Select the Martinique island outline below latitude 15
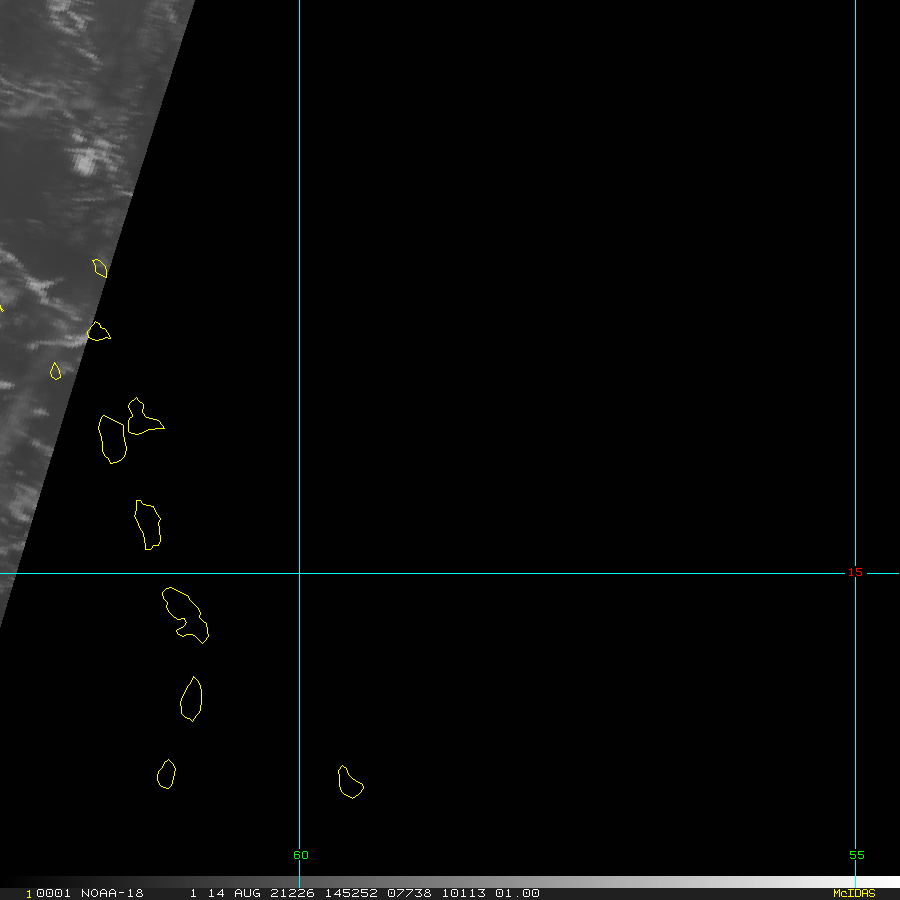 pyautogui.click(x=185, y=614)
